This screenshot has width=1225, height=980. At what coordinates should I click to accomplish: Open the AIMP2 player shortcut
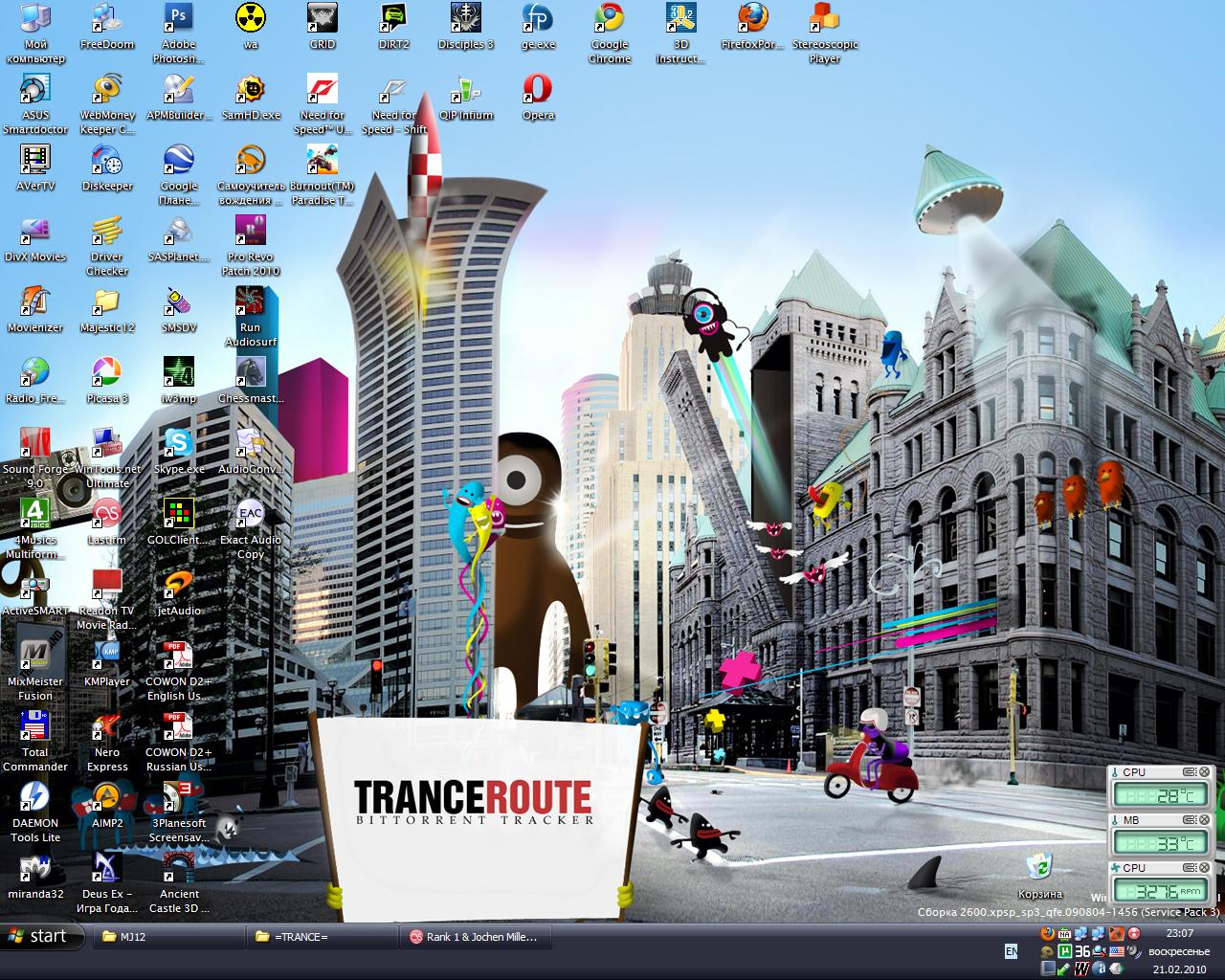(107, 806)
